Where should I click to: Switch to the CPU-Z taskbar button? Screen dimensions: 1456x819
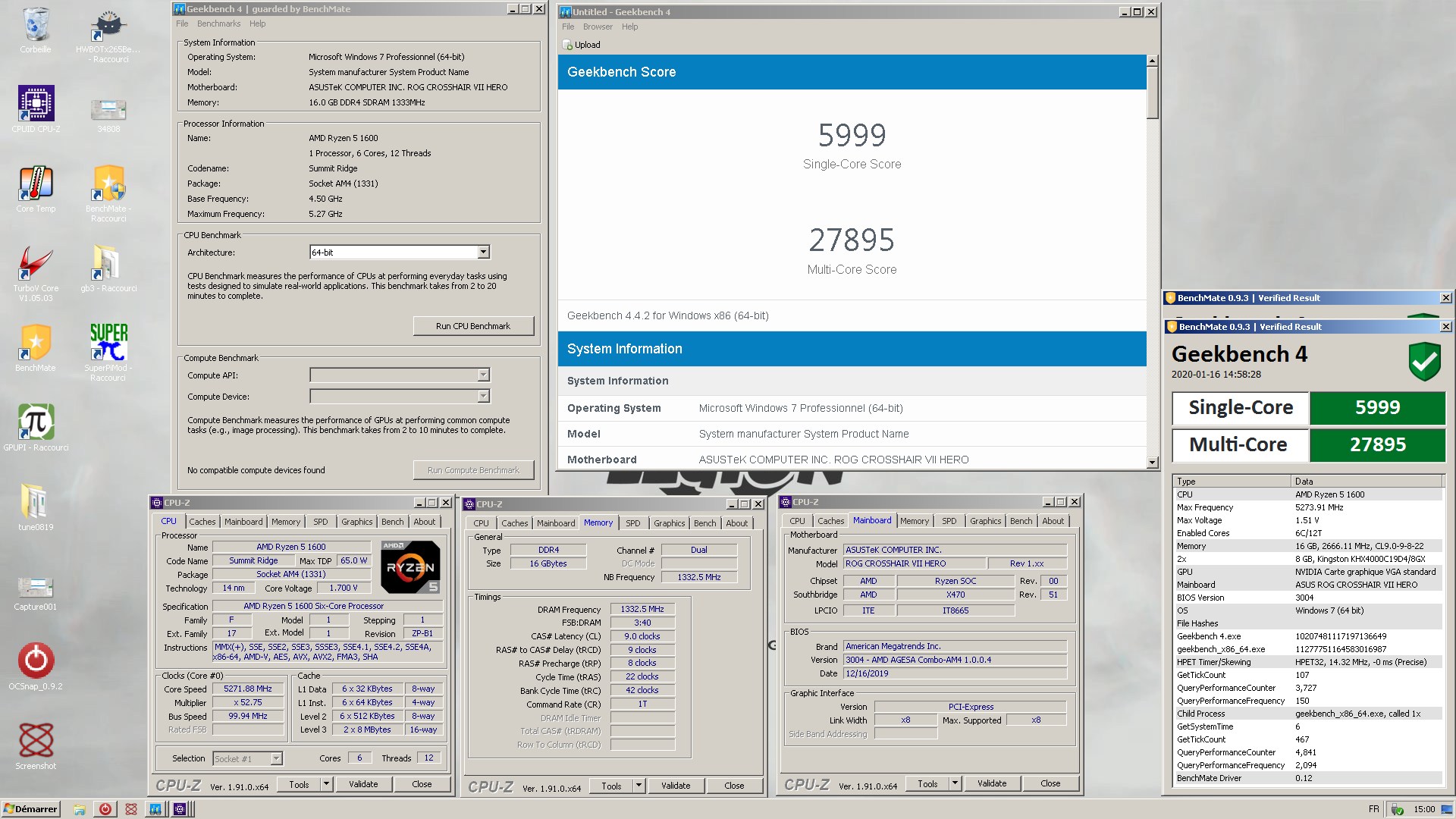(180, 809)
